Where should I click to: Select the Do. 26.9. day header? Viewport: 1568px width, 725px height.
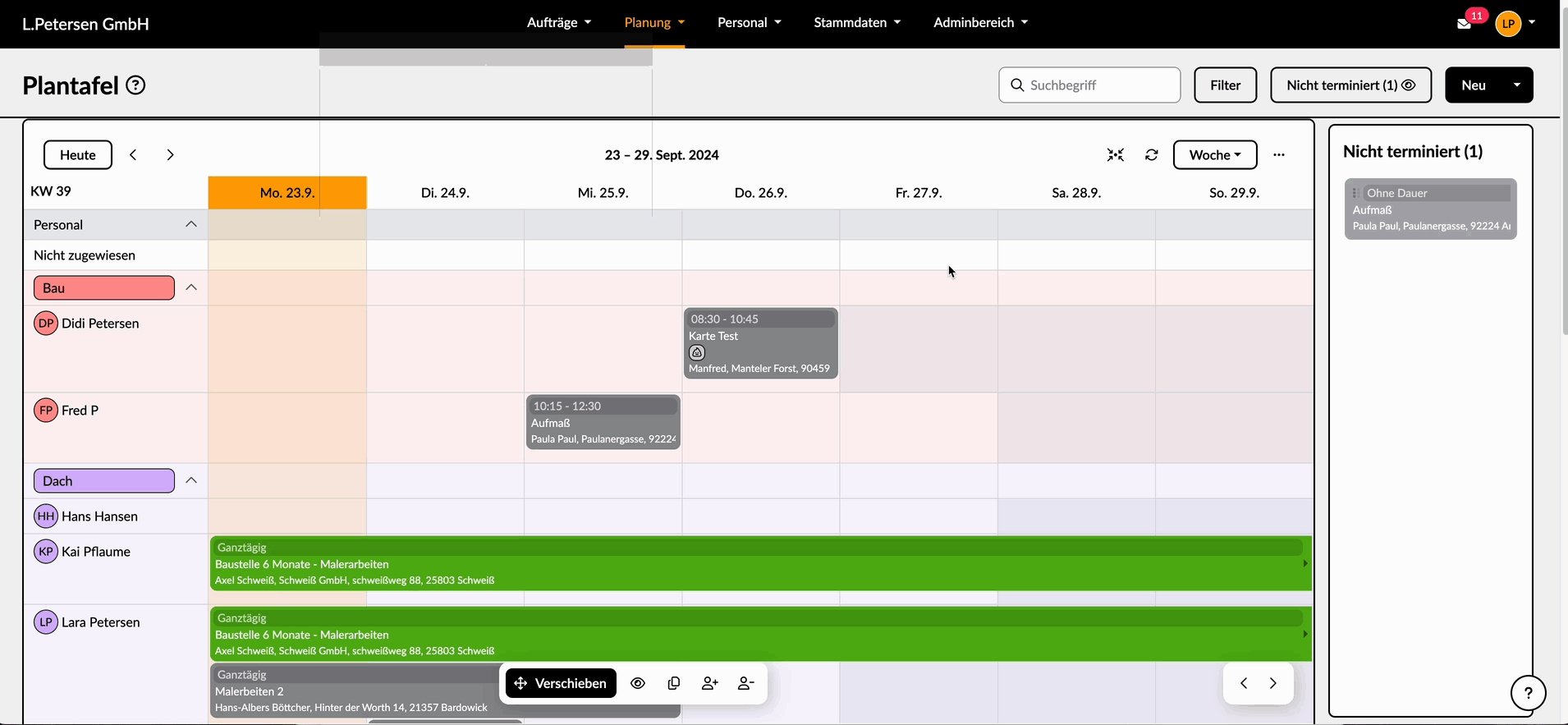click(761, 192)
